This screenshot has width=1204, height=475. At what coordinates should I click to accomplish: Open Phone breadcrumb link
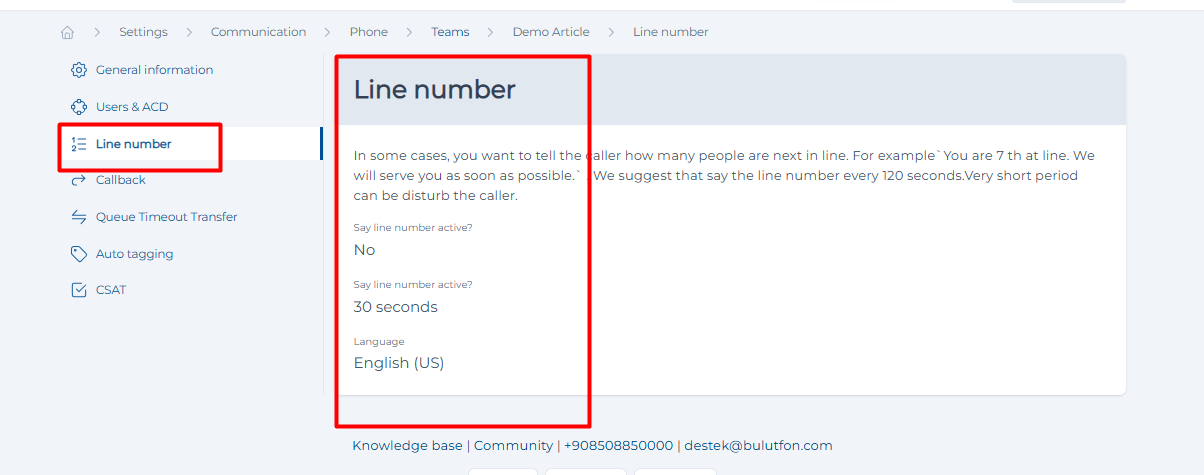pos(368,32)
